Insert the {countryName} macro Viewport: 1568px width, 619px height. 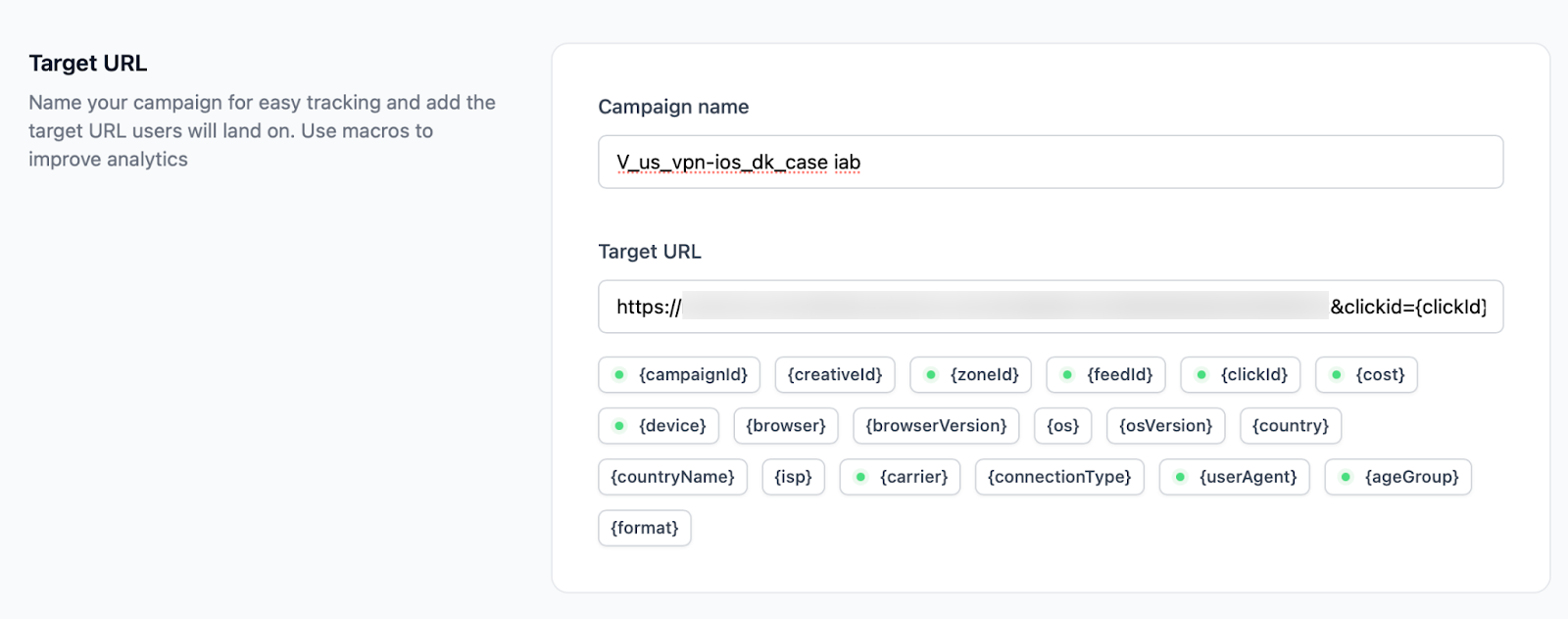pyautogui.click(x=672, y=477)
